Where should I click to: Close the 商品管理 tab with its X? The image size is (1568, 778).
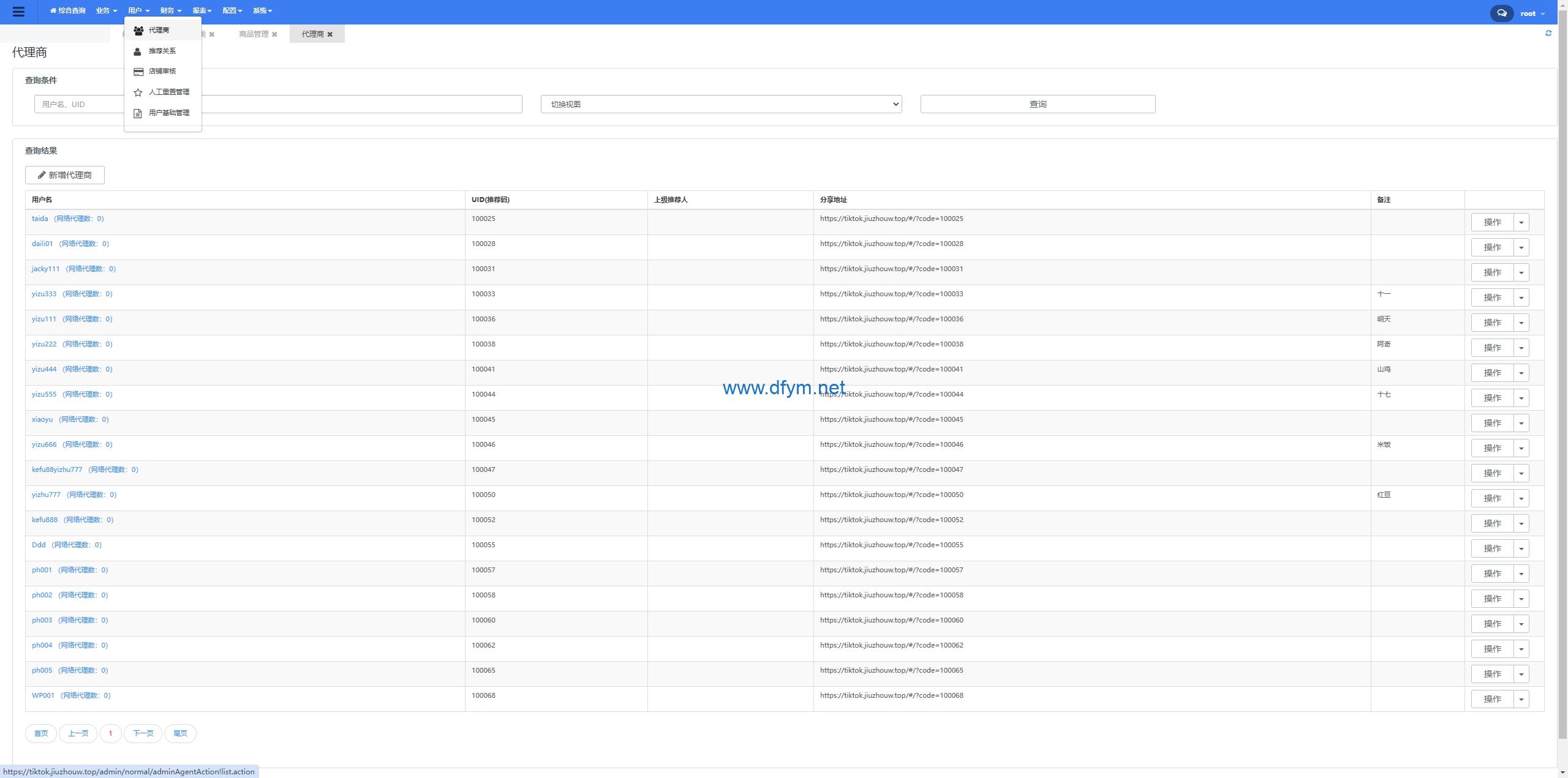(274, 34)
